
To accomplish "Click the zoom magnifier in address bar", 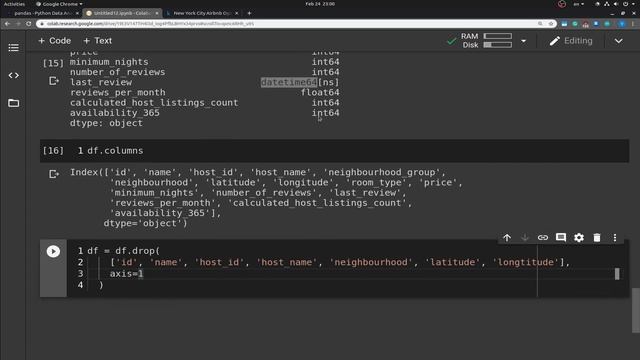I will [540, 24].
